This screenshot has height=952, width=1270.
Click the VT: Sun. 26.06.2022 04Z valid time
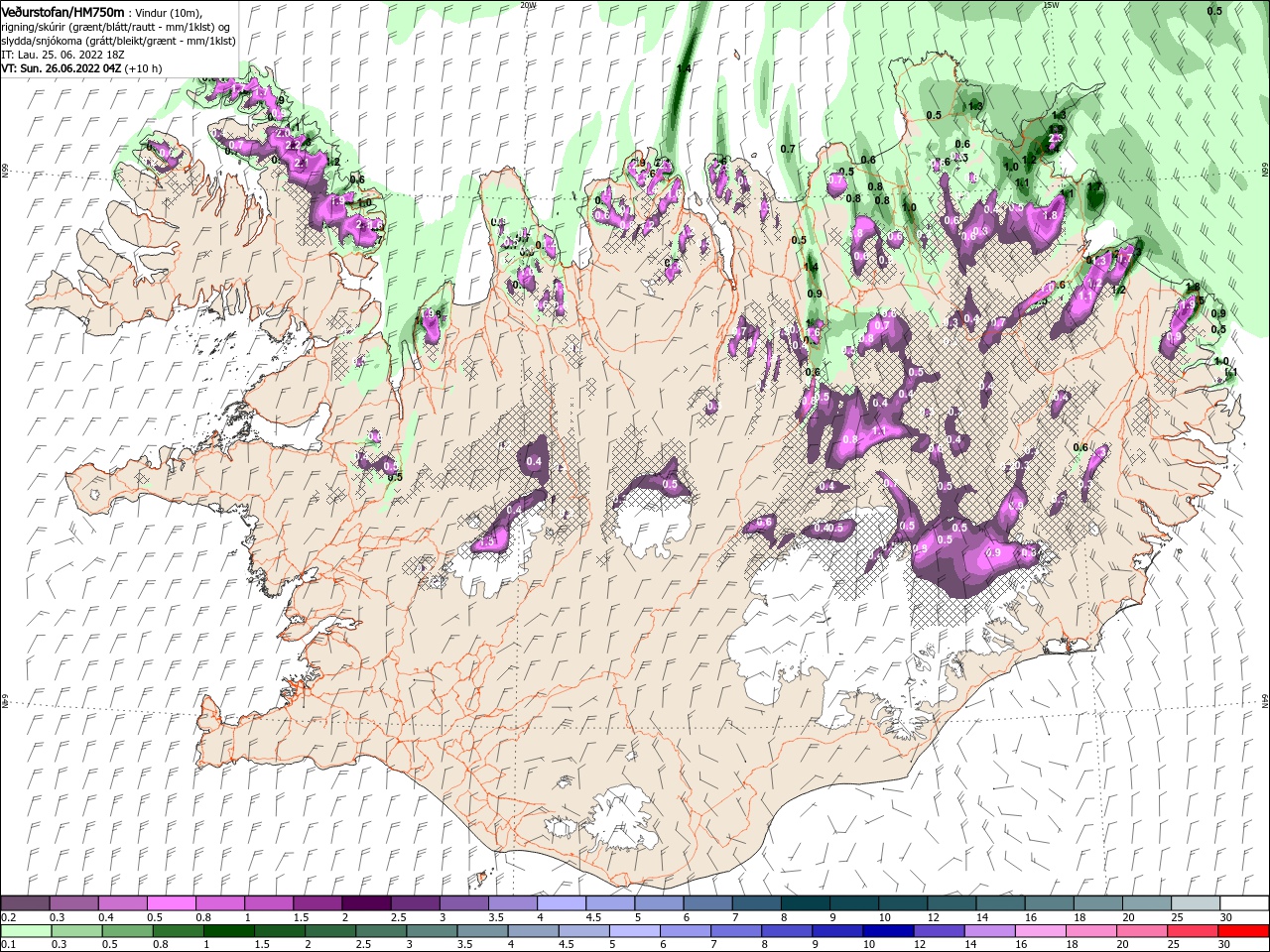[x=62, y=68]
